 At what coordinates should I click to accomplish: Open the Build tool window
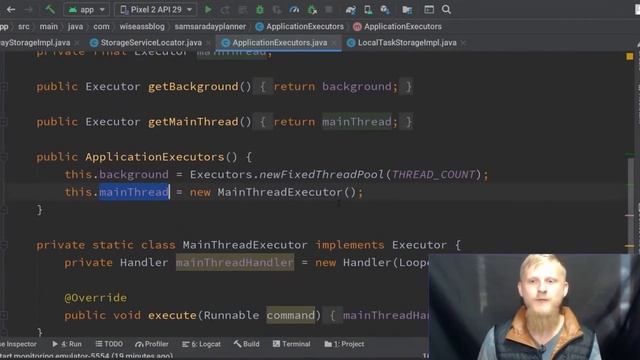(x=247, y=344)
